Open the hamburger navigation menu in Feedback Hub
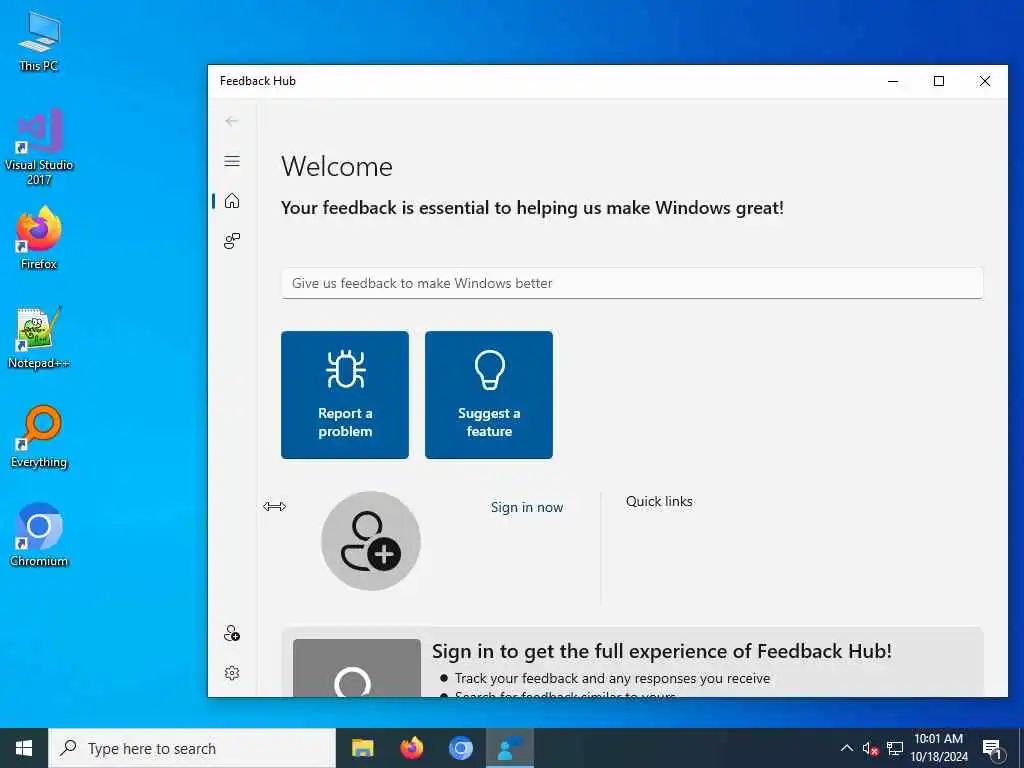 232,161
